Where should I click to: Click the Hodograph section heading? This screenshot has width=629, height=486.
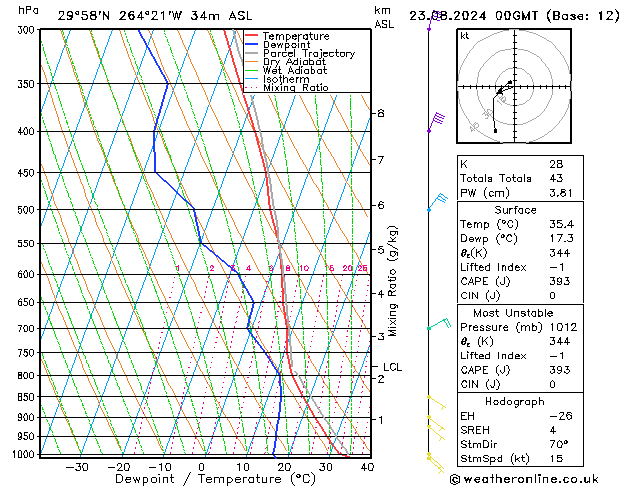[515, 402]
